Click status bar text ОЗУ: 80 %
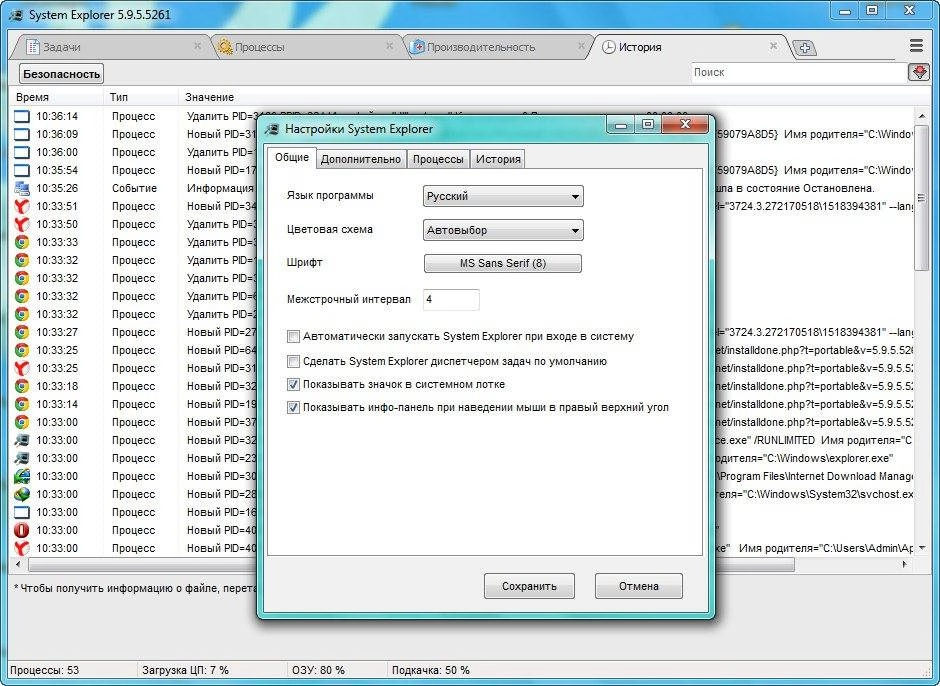The image size is (940, 686). pyautogui.click(x=318, y=670)
